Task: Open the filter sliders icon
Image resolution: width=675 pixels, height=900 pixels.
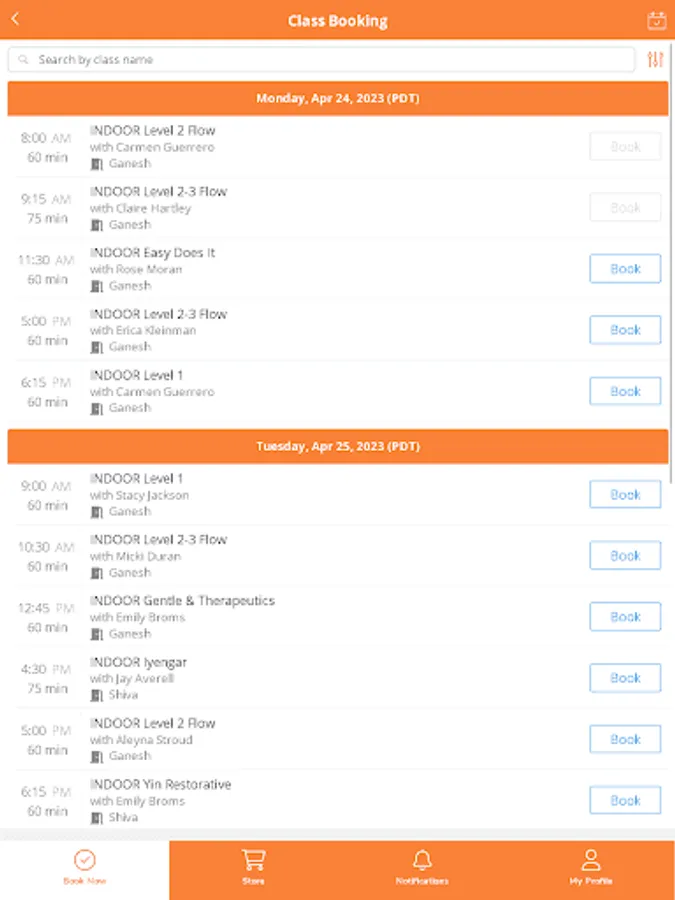Action: tap(655, 60)
